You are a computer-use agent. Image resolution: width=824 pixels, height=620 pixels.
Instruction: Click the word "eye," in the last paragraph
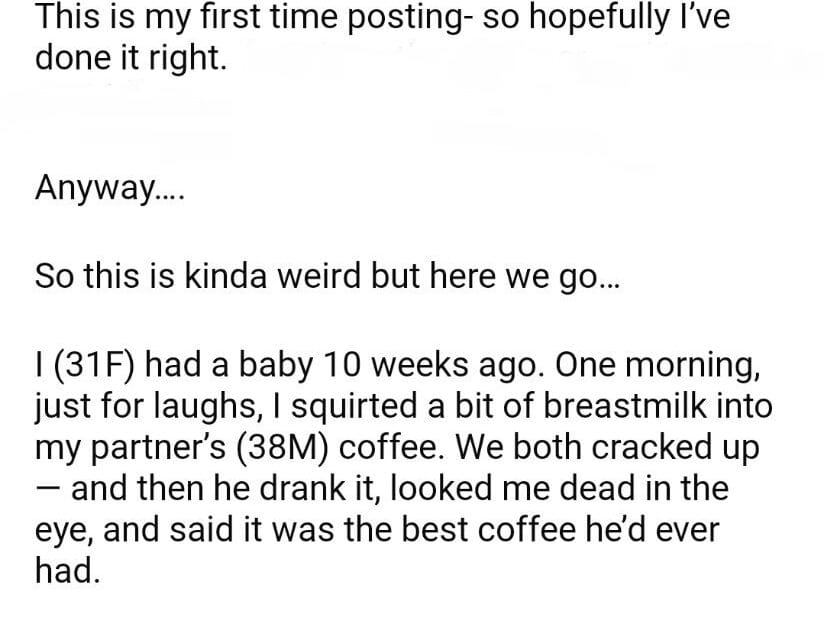tap(64, 532)
